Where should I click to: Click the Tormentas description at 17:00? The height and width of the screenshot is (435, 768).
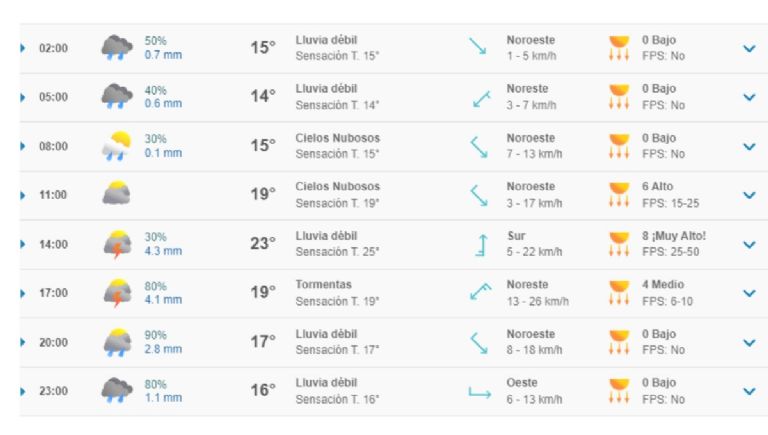pyautogui.click(x=322, y=284)
